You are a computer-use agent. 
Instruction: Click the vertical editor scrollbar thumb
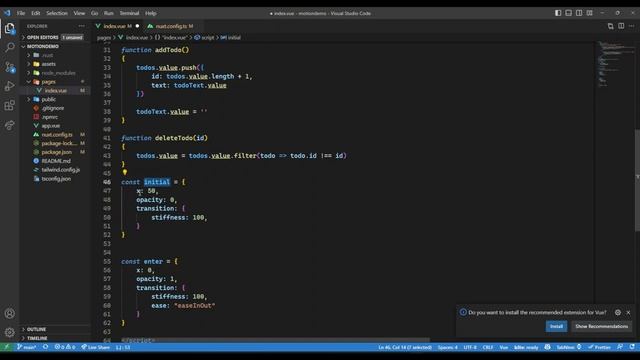(637, 180)
